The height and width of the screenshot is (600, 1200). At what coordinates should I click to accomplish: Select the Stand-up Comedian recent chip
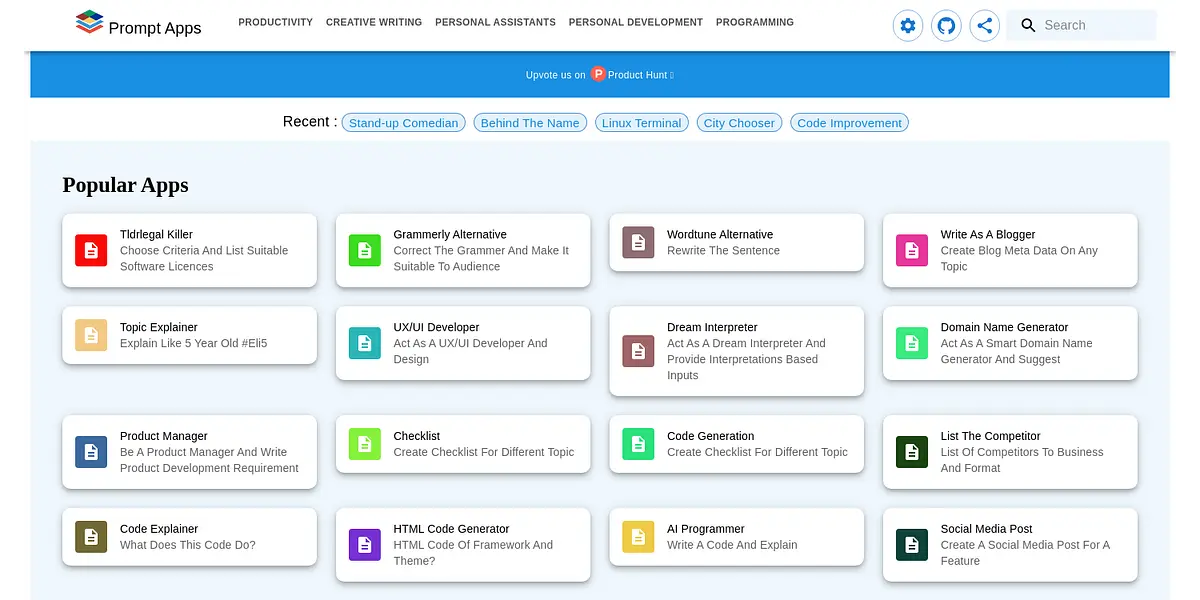(x=403, y=123)
